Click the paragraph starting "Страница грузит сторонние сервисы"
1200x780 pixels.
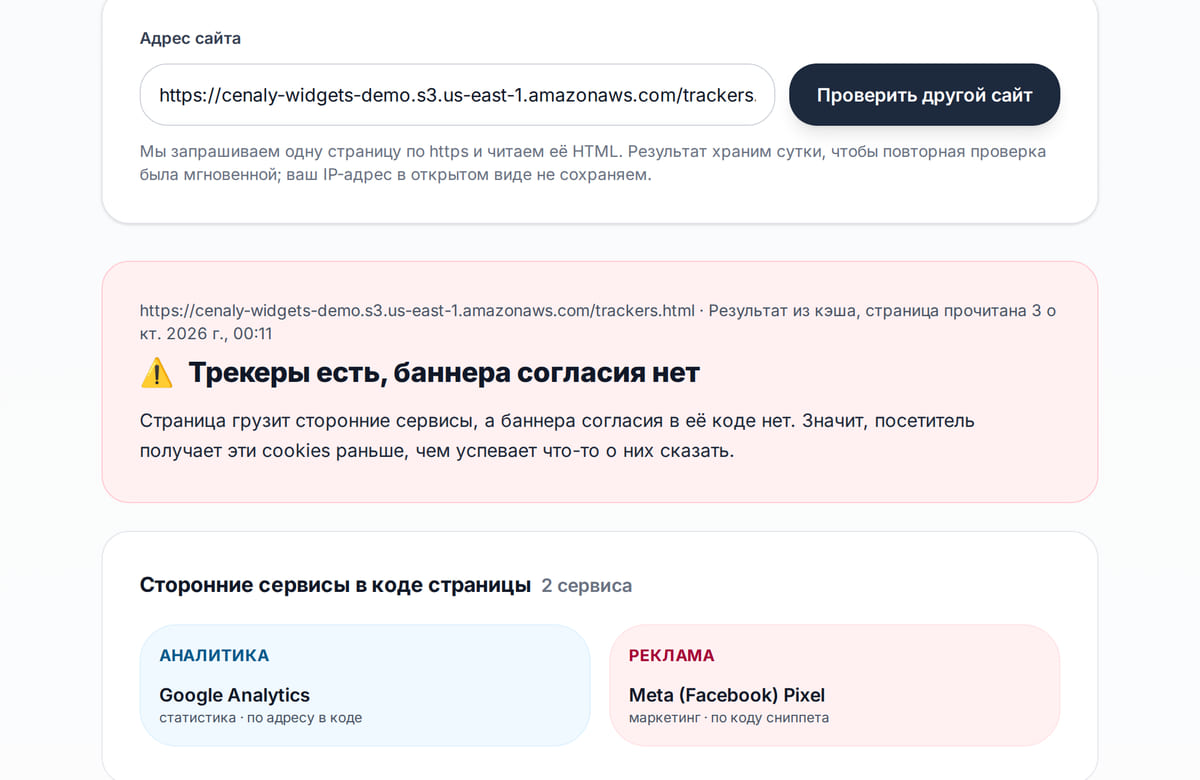click(x=557, y=436)
